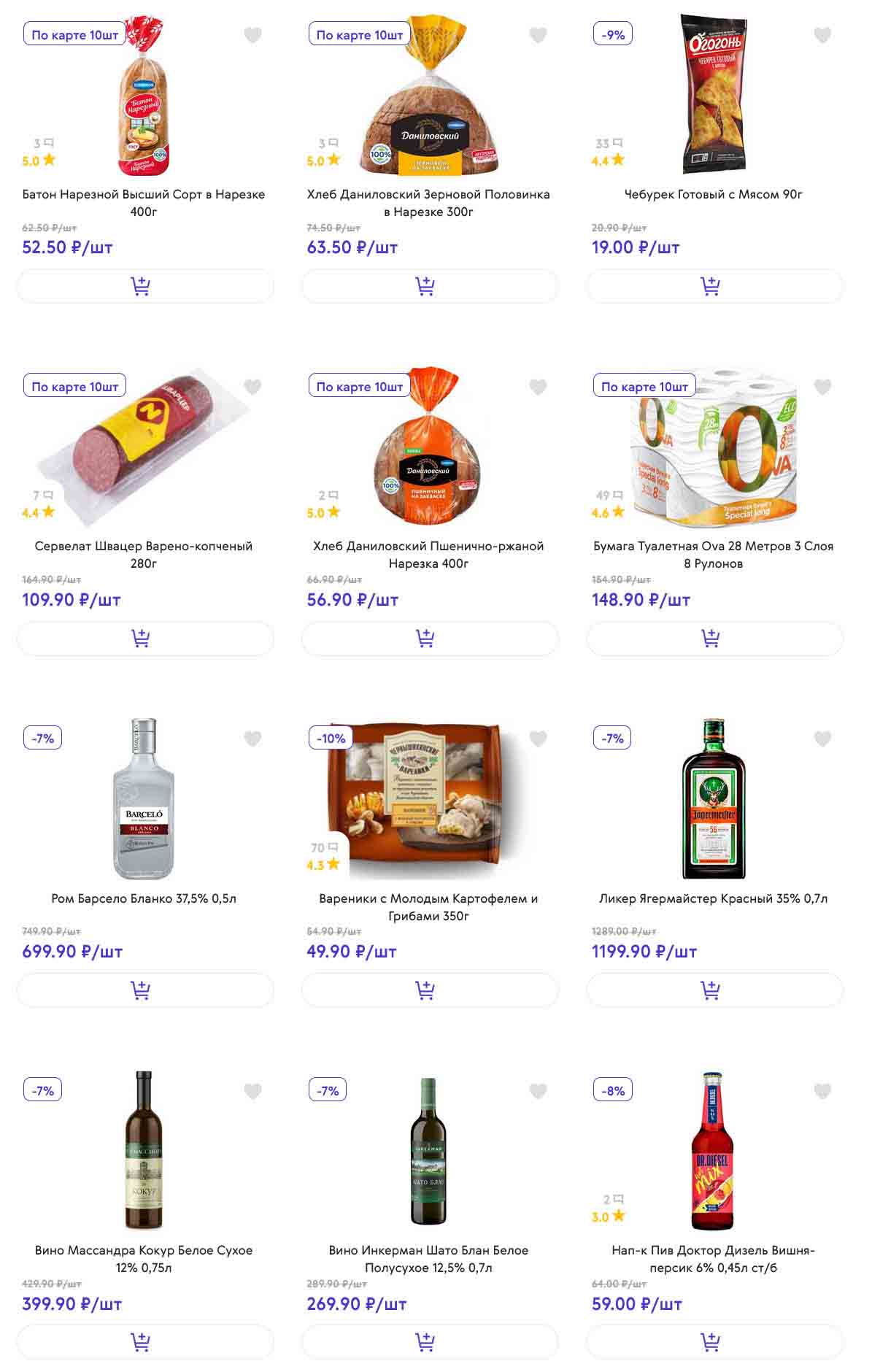Viewport: 872px width, 1372px height.
Task: Open the 4.6 rating for Ova toilet paper
Action: tap(608, 513)
